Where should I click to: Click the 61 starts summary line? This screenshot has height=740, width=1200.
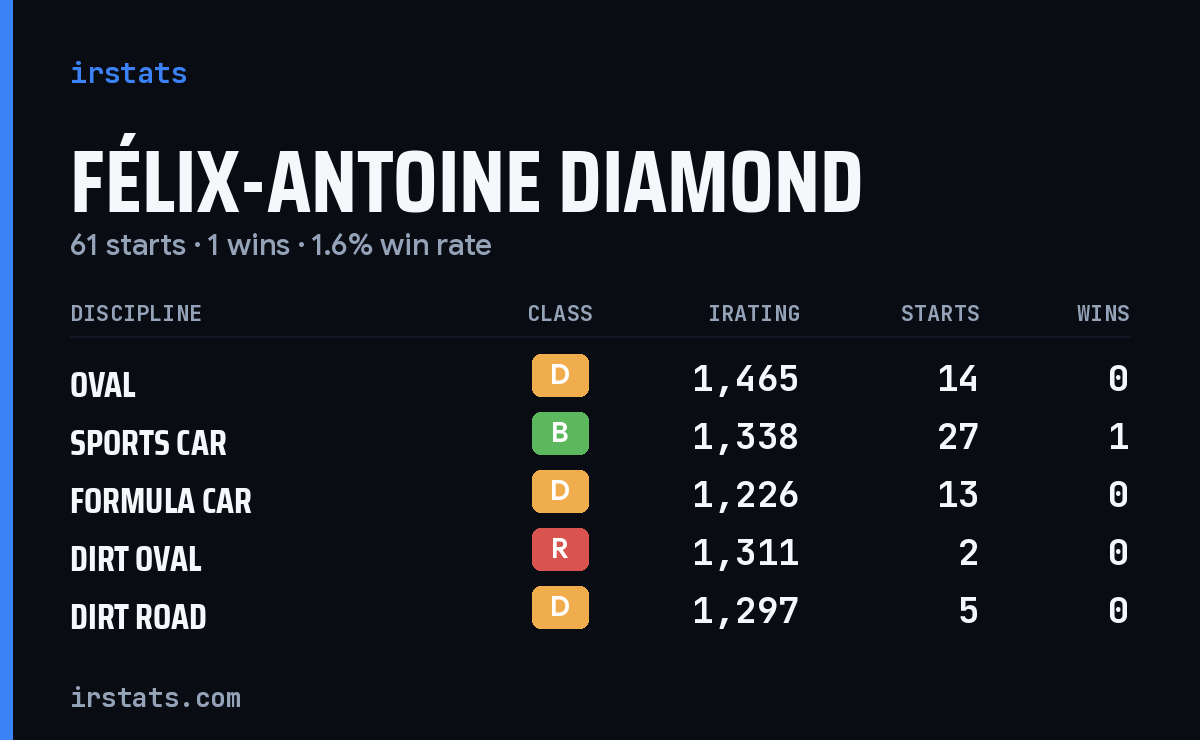coord(281,245)
